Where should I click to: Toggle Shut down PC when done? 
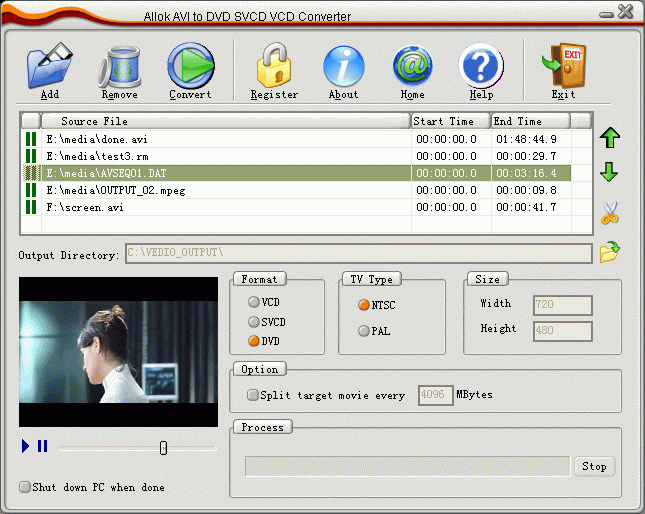(x=25, y=487)
